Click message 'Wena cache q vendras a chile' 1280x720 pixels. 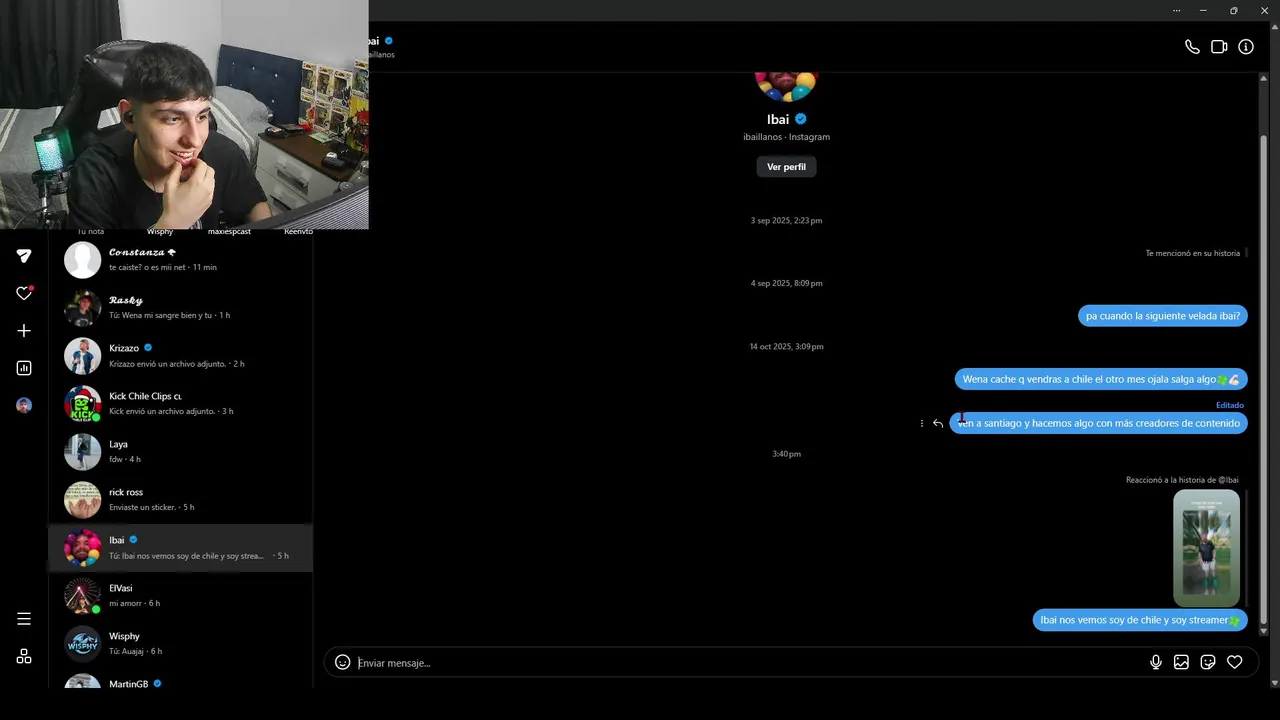[1101, 379]
